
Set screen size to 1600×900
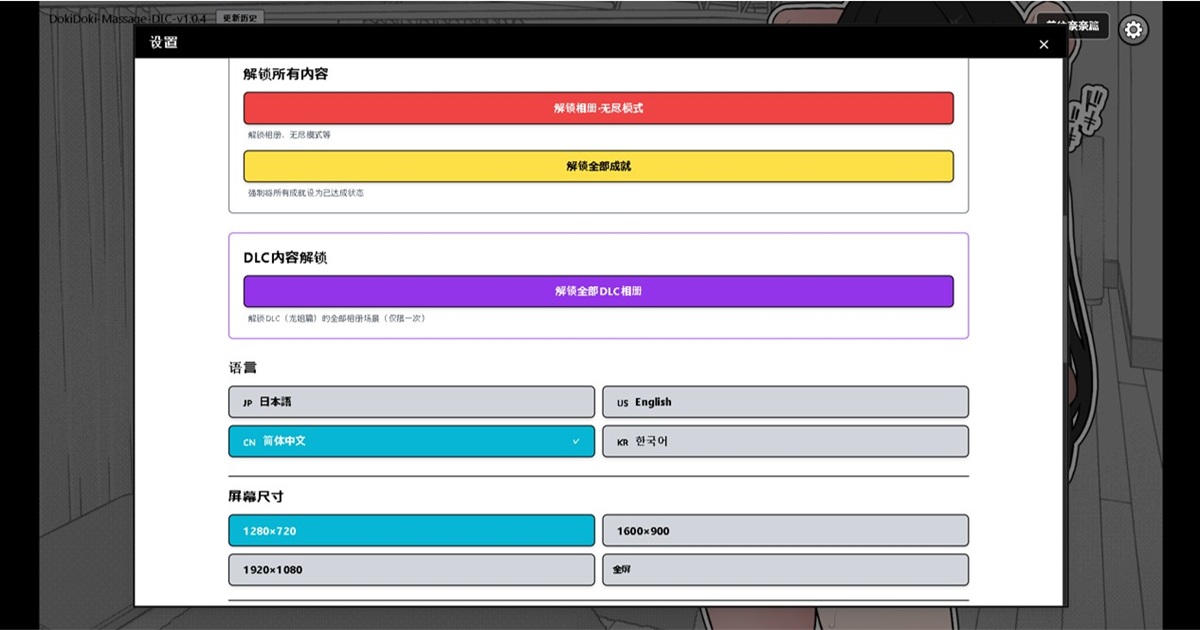[785, 530]
